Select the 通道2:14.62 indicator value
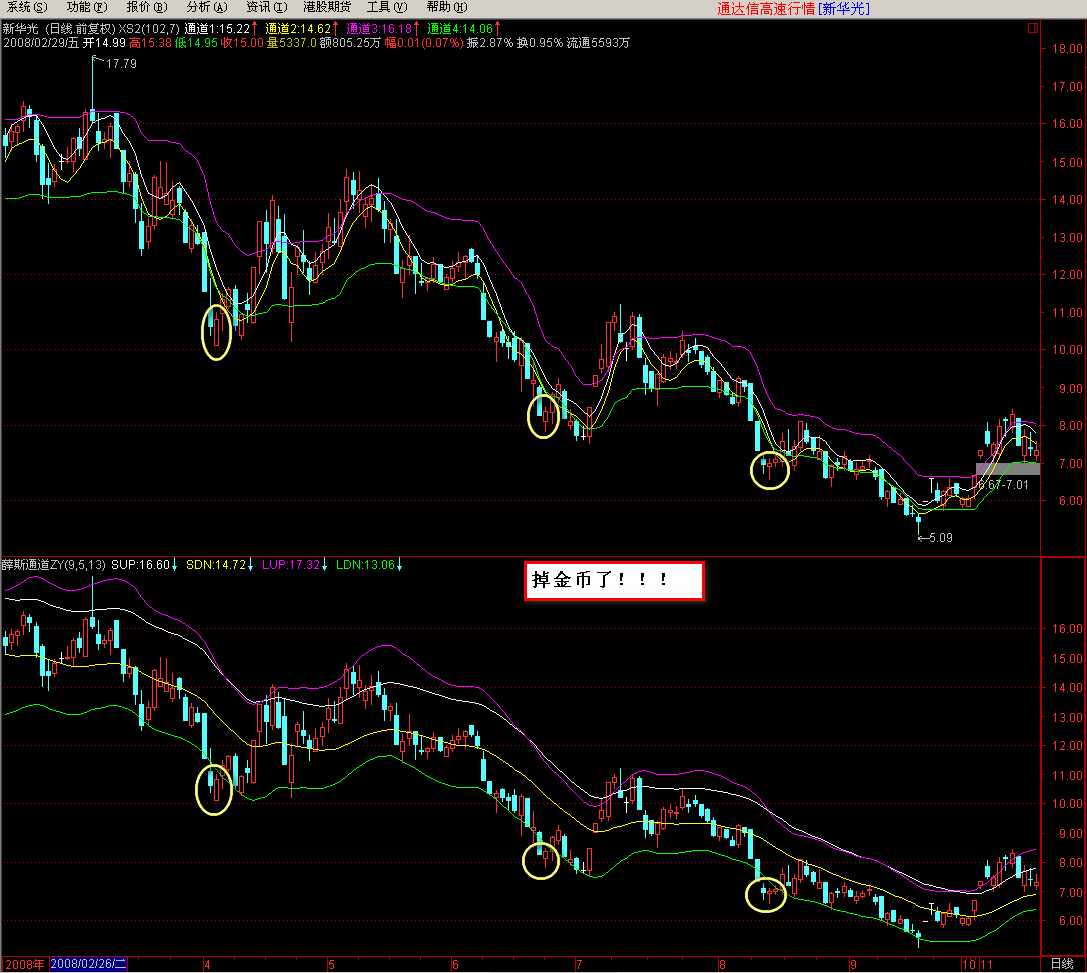Screen dimensions: 1087x973 (x=298, y=29)
